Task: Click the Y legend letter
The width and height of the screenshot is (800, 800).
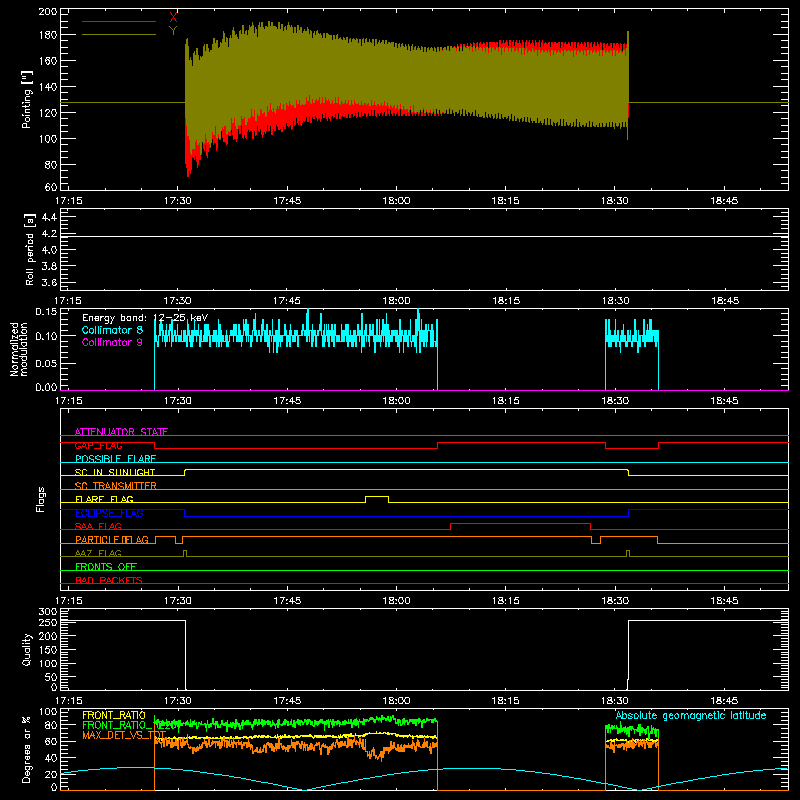Action: pyautogui.click(x=173, y=31)
